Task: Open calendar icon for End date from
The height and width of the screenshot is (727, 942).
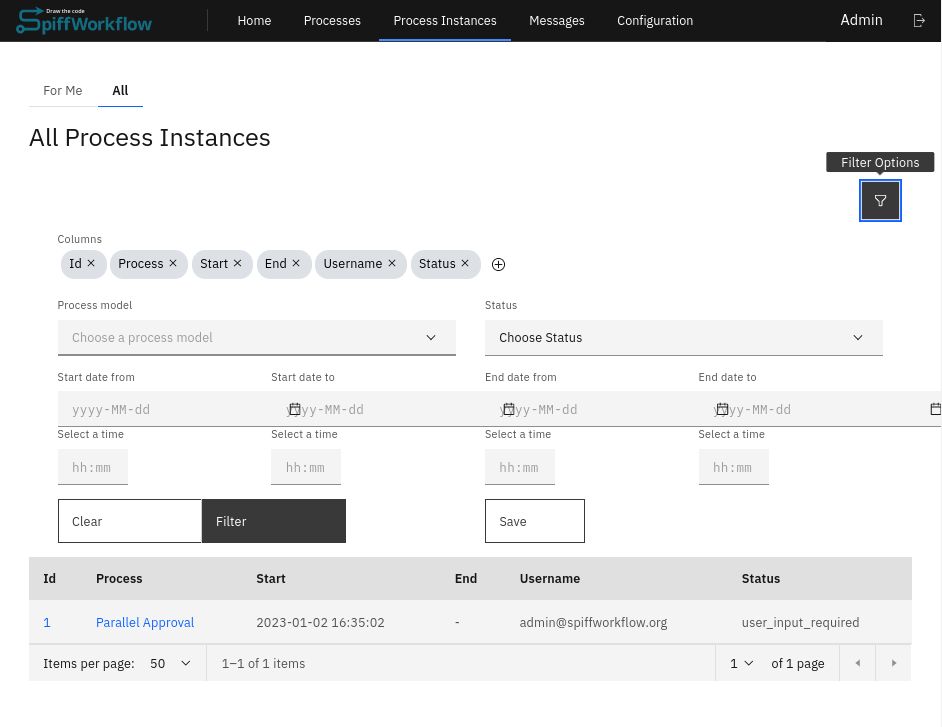Action: pyautogui.click(x=722, y=409)
